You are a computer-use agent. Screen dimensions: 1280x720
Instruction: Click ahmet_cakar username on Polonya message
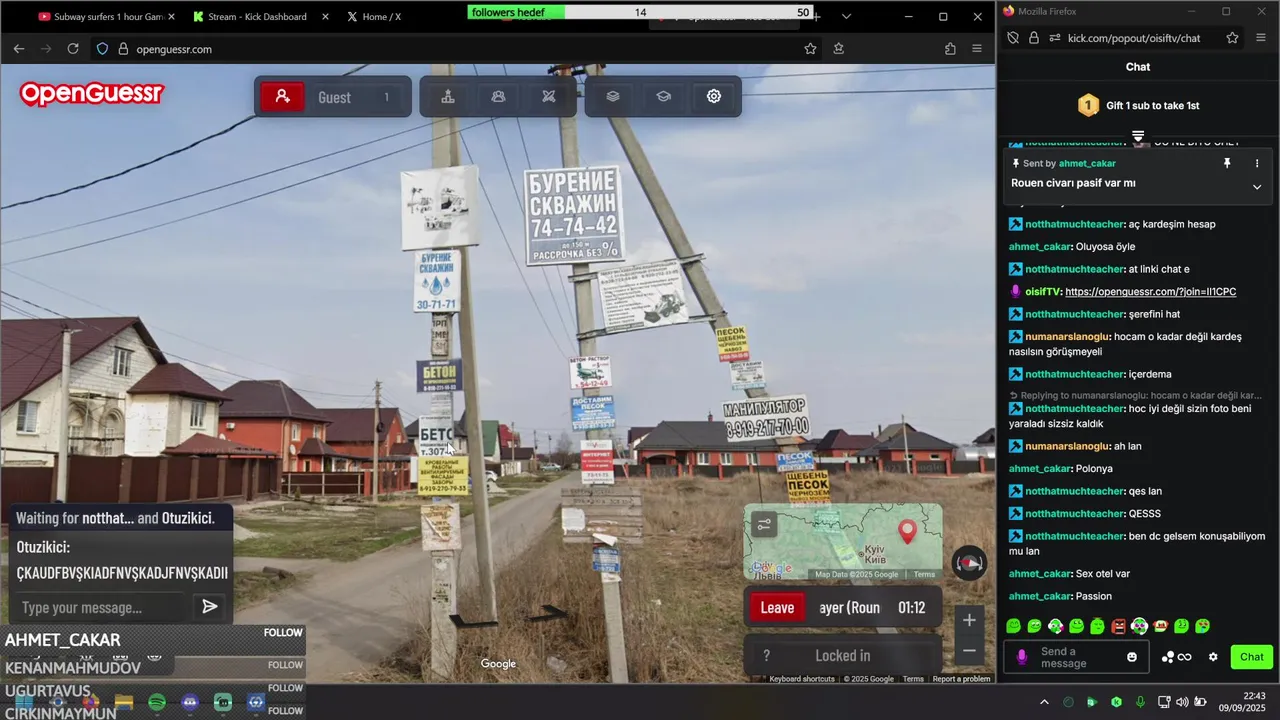click(x=1040, y=469)
